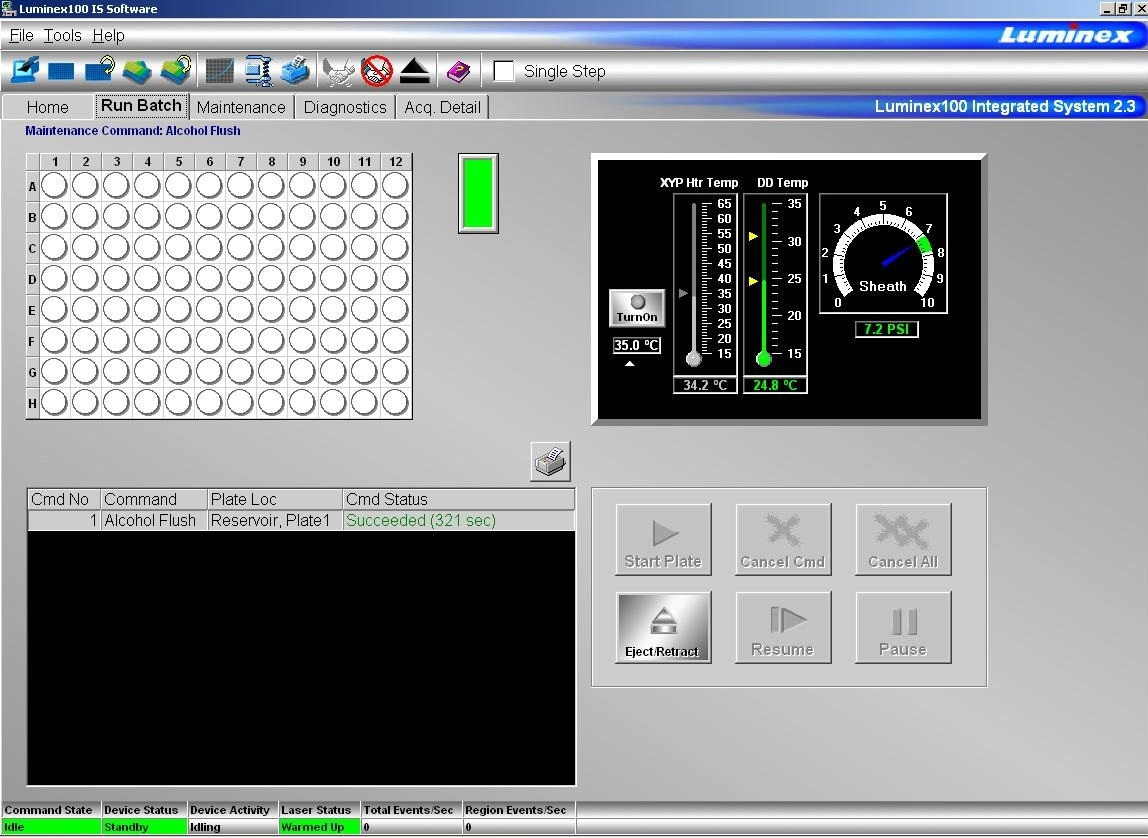Click the crossed-out handshake disconnect icon
1148x838 pixels.
click(x=377, y=71)
